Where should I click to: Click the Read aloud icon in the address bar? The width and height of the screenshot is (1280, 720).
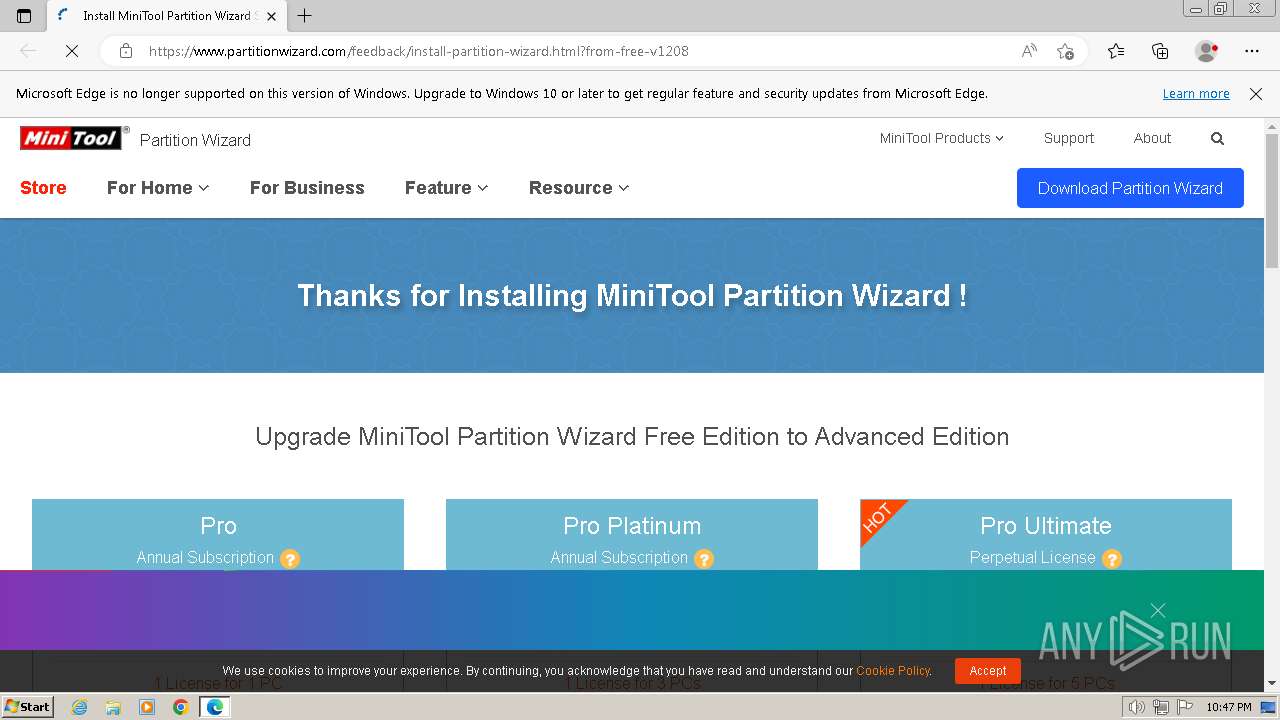(x=1029, y=51)
